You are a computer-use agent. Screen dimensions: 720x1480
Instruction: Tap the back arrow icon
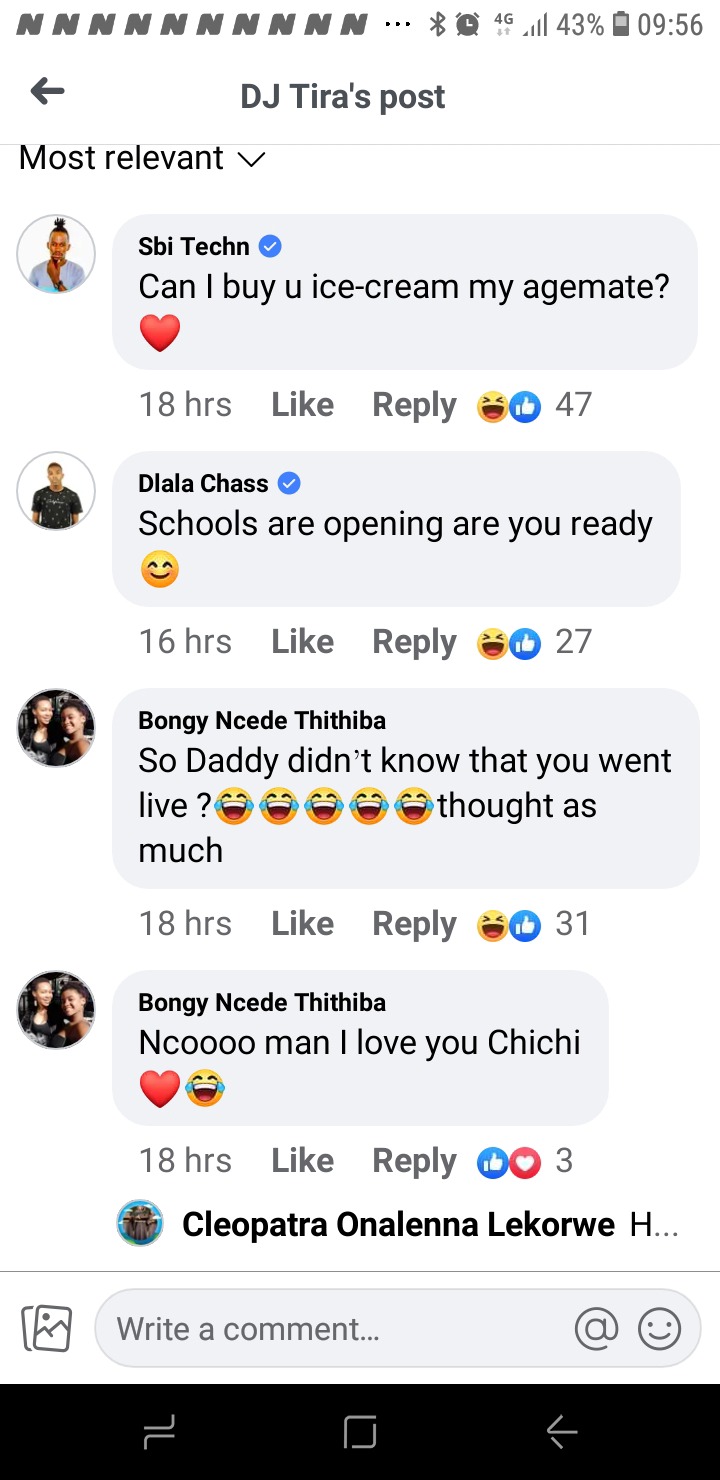pyautogui.click(x=47, y=93)
